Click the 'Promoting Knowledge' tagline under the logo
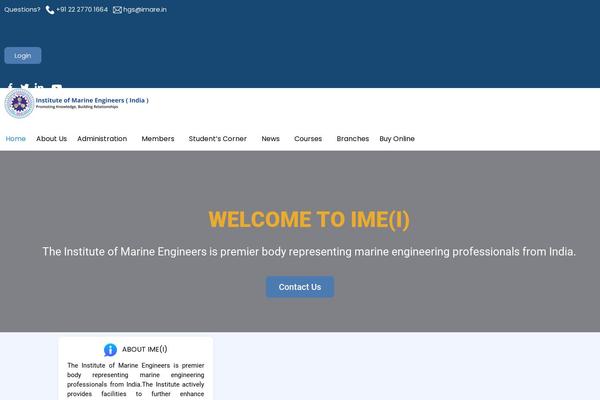Viewport: 600px width, 400px height. coord(77,107)
